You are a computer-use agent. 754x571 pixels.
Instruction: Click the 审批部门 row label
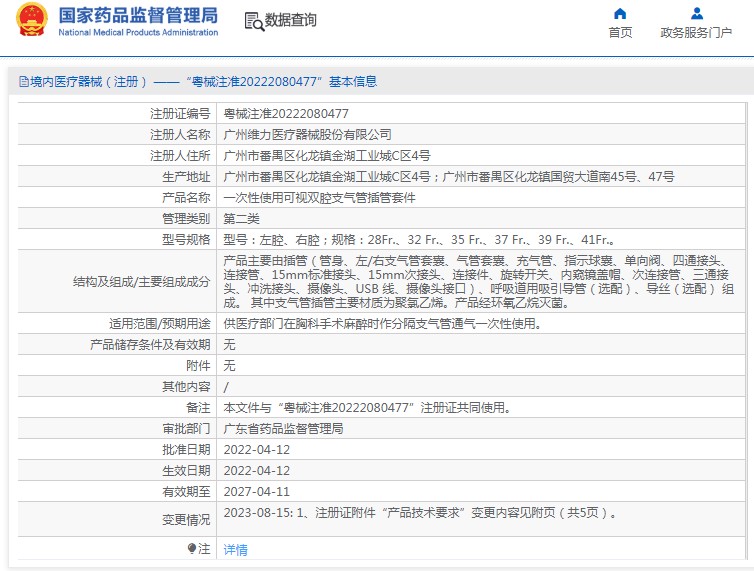coord(186,429)
